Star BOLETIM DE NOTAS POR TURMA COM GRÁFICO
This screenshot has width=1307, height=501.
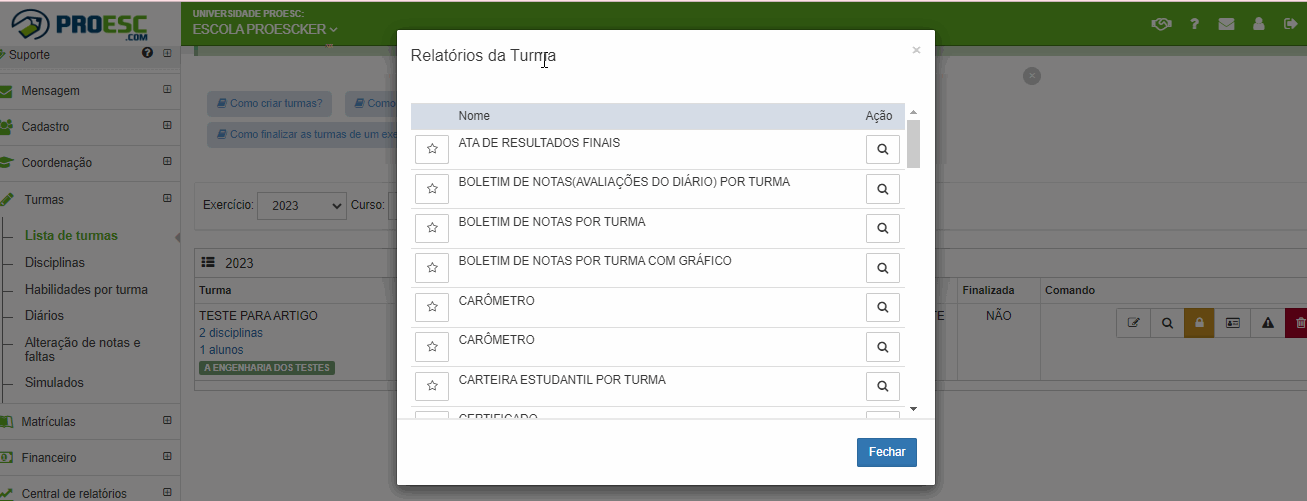click(x=432, y=268)
